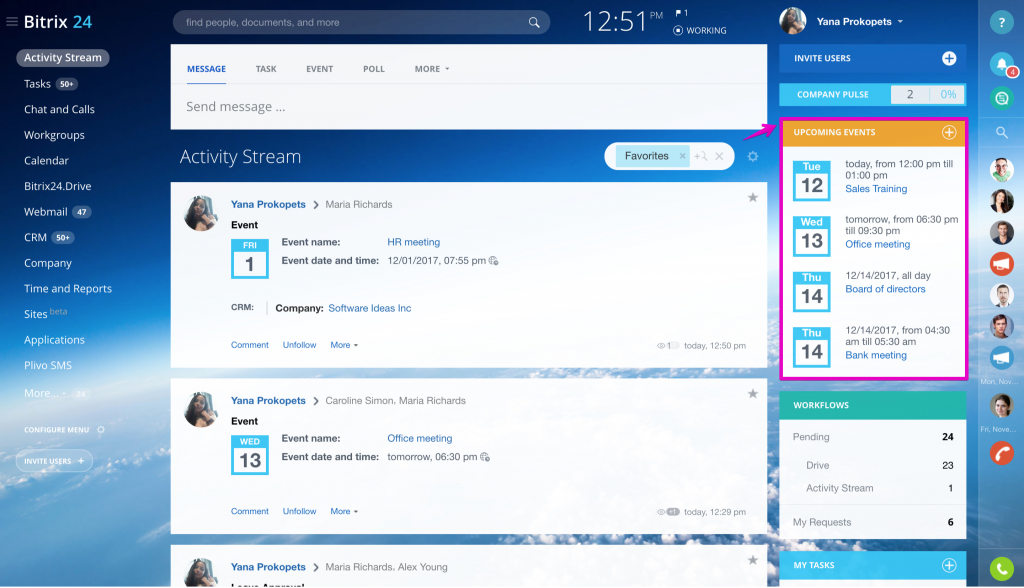Switch to the EVENT tab

point(319,69)
